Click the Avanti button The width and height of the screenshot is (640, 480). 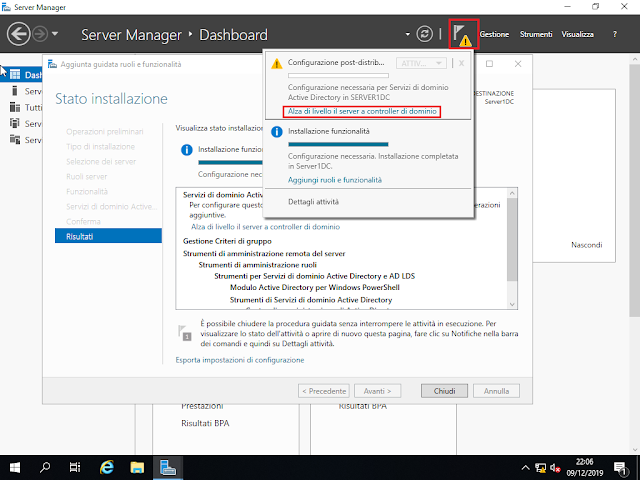(378, 391)
